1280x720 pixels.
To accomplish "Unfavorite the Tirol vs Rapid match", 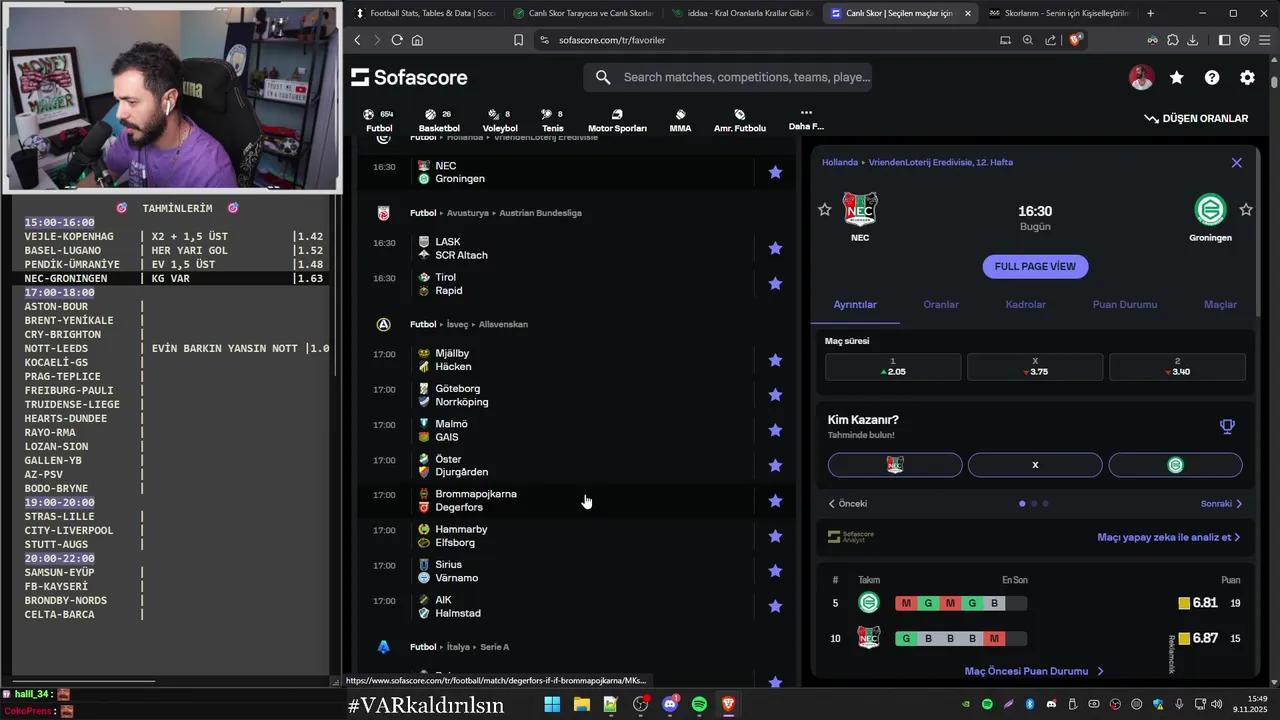I will pyautogui.click(x=775, y=284).
